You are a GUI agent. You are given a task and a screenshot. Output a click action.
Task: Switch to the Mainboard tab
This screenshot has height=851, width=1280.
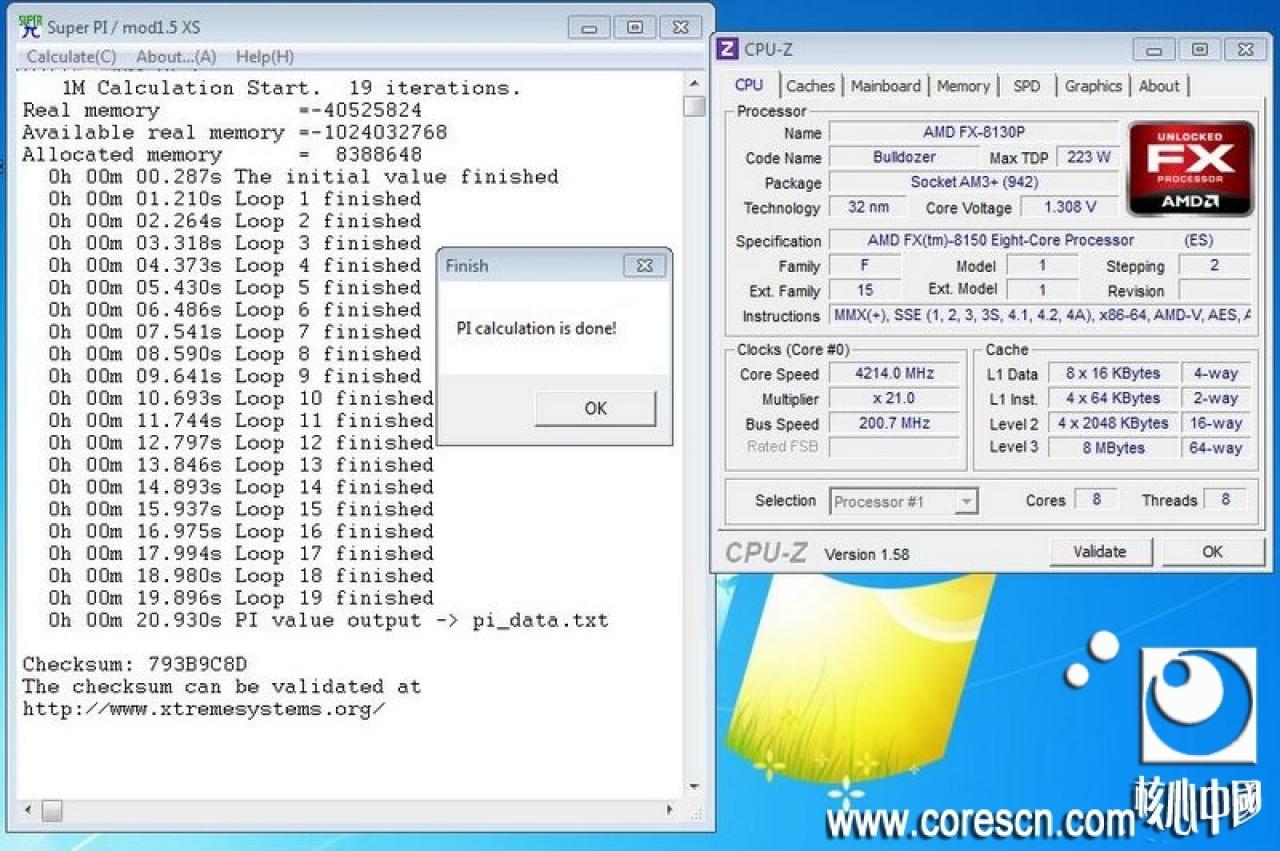tap(887, 86)
